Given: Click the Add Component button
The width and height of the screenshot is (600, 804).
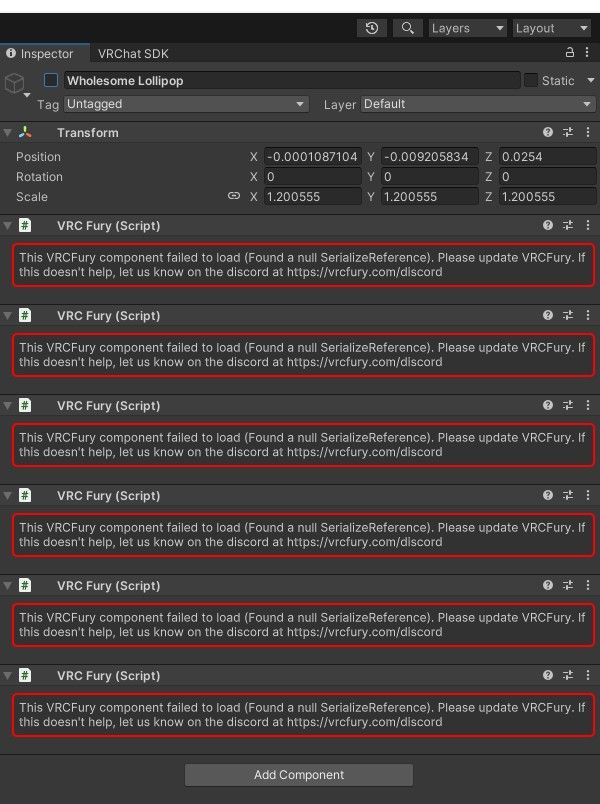Looking at the screenshot, I should (x=299, y=775).
